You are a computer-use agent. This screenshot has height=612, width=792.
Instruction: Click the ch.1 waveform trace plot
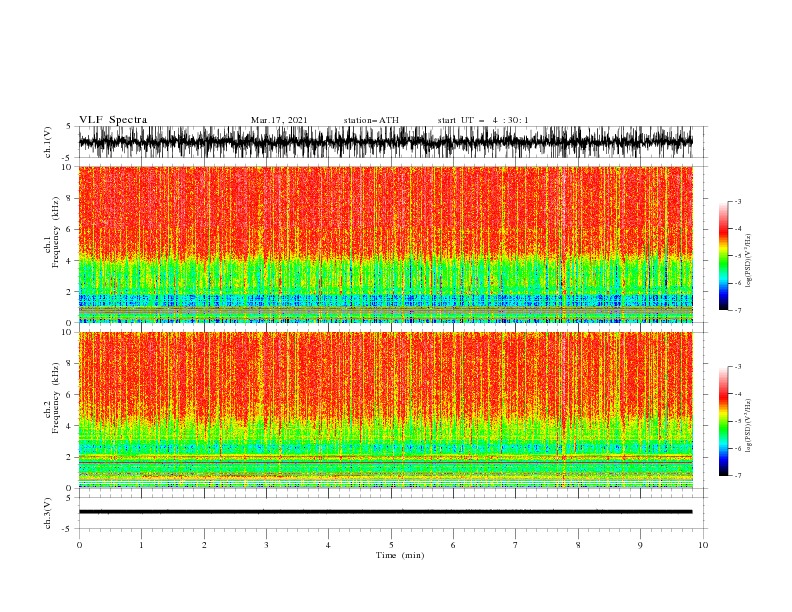(x=385, y=142)
